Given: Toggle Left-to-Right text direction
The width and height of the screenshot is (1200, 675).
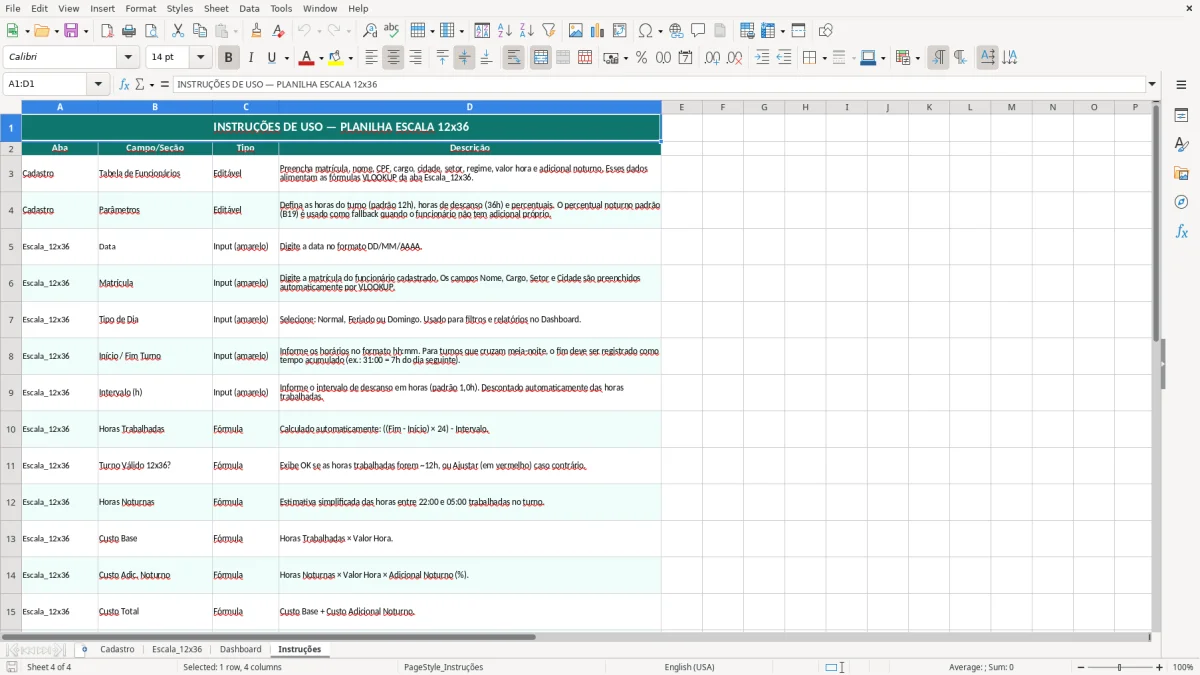Looking at the screenshot, I should pos(937,58).
